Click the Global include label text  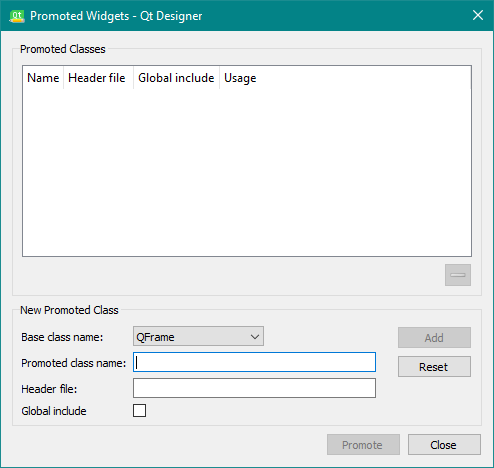54,411
